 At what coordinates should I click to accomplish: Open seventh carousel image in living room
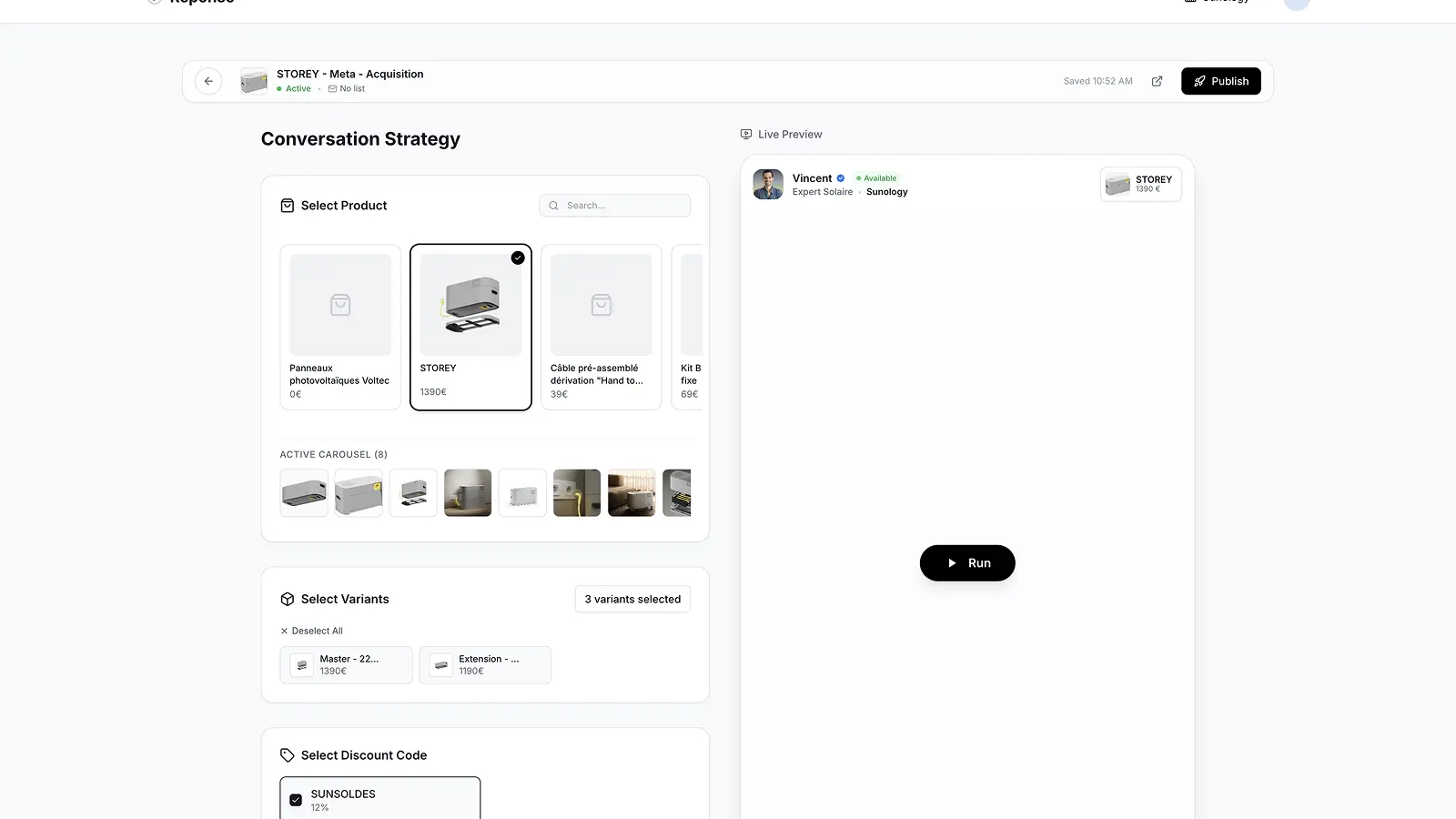tap(632, 493)
